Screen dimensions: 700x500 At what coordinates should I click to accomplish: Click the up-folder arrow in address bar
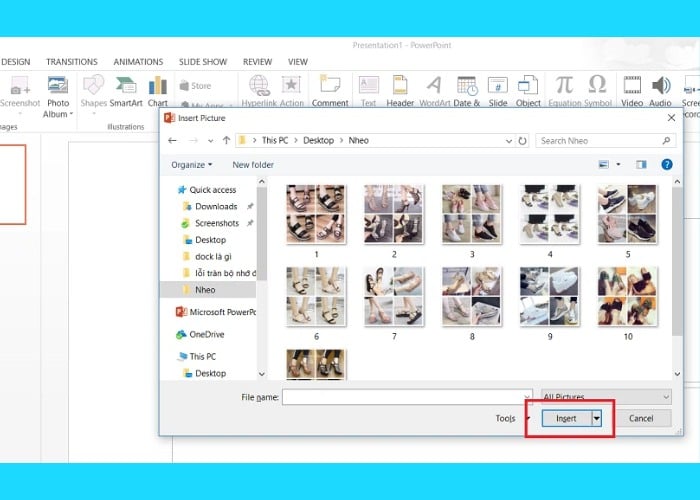227,141
